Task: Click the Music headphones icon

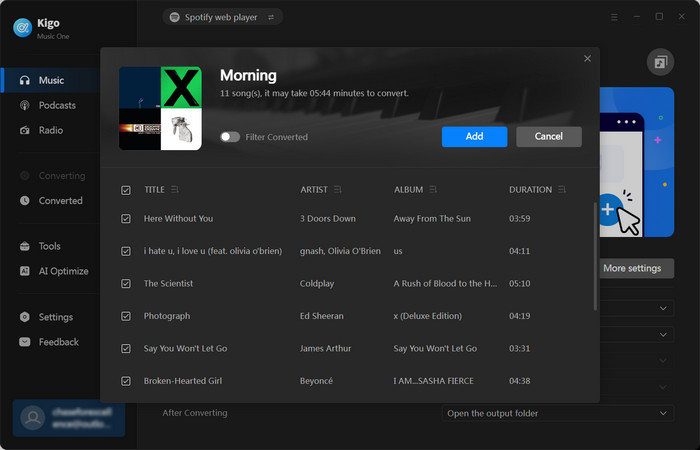Action: [x=25, y=80]
